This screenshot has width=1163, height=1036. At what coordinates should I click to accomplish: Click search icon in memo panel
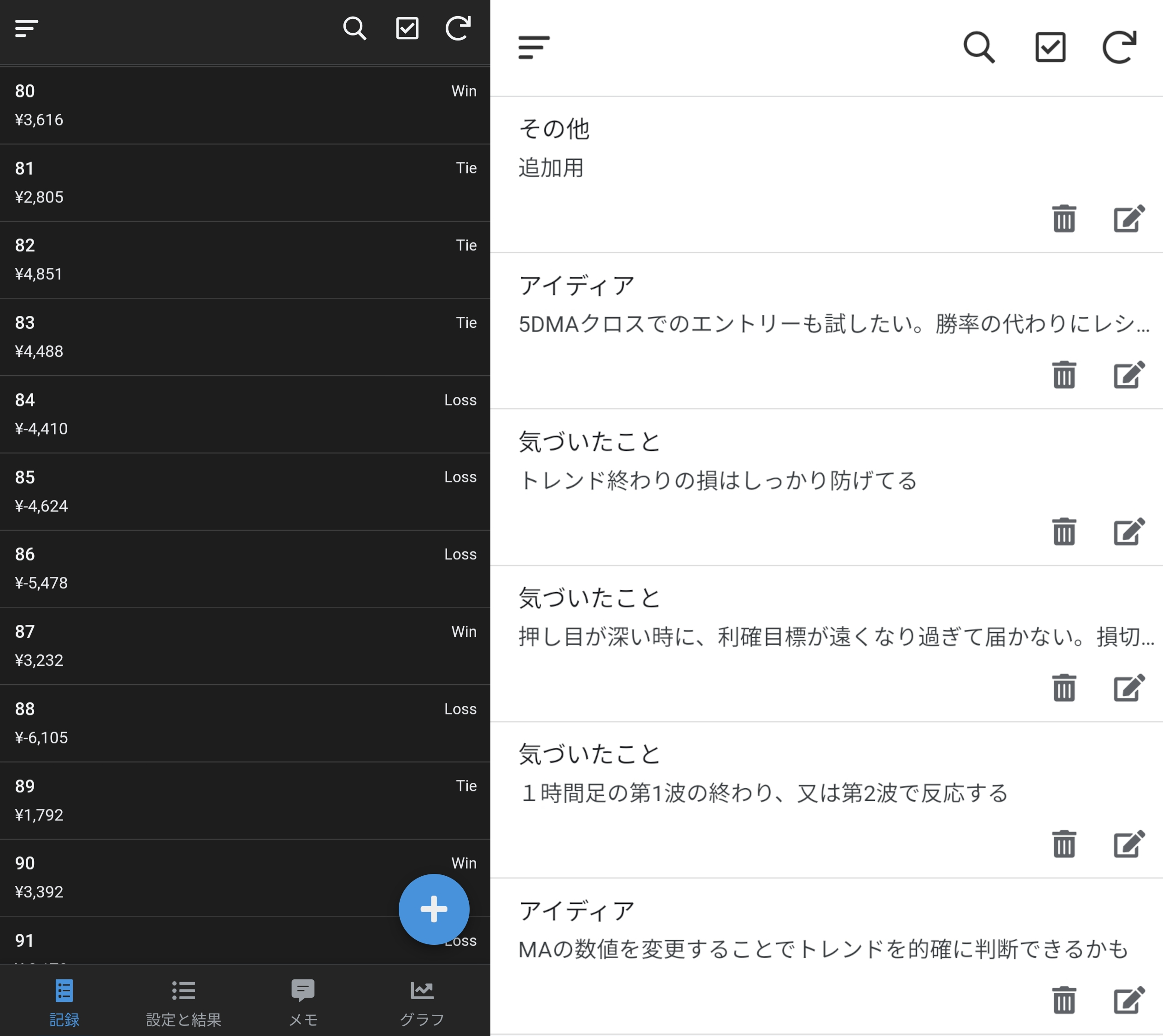pos(978,47)
